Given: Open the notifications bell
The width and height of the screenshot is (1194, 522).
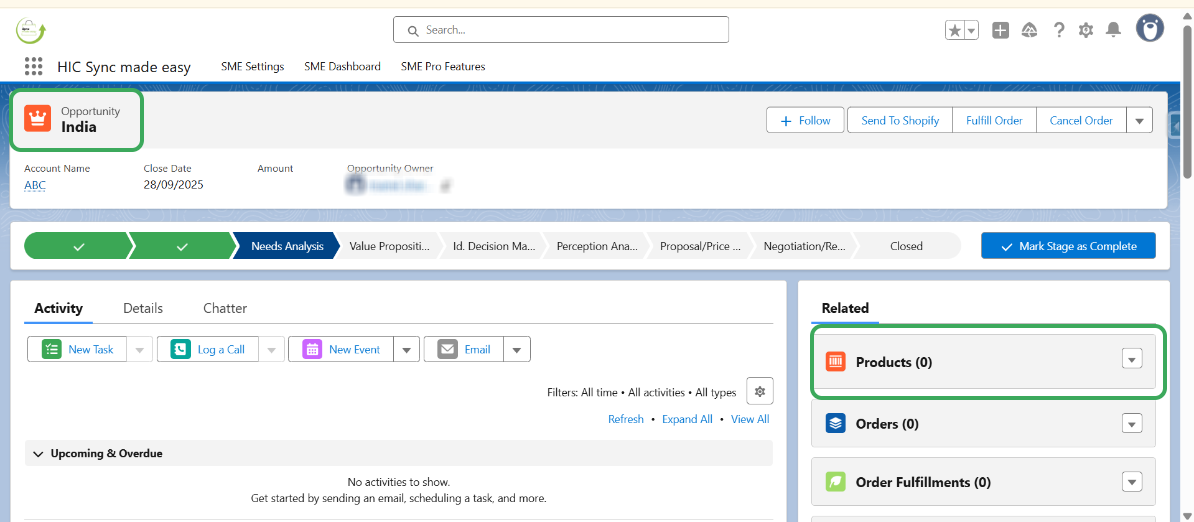Looking at the screenshot, I should [x=1113, y=30].
